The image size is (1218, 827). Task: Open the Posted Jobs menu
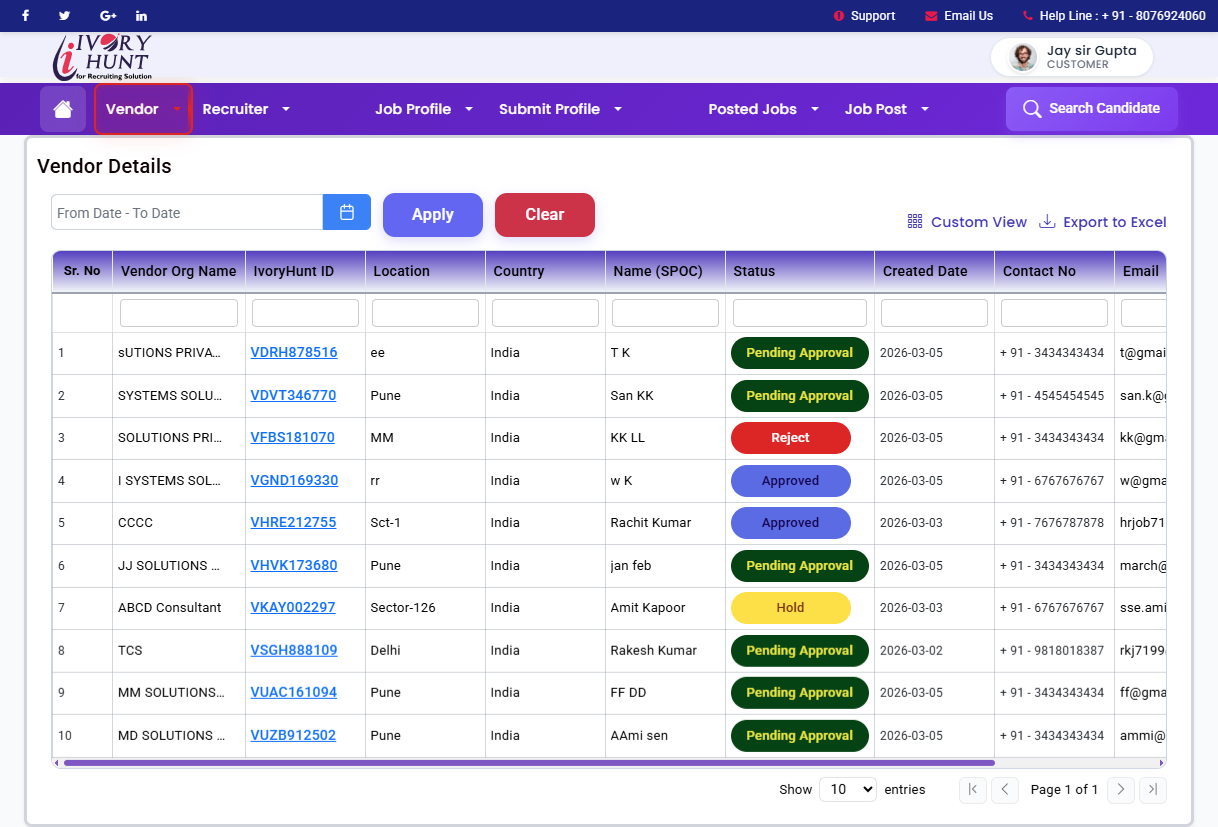pyautogui.click(x=763, y=109)
